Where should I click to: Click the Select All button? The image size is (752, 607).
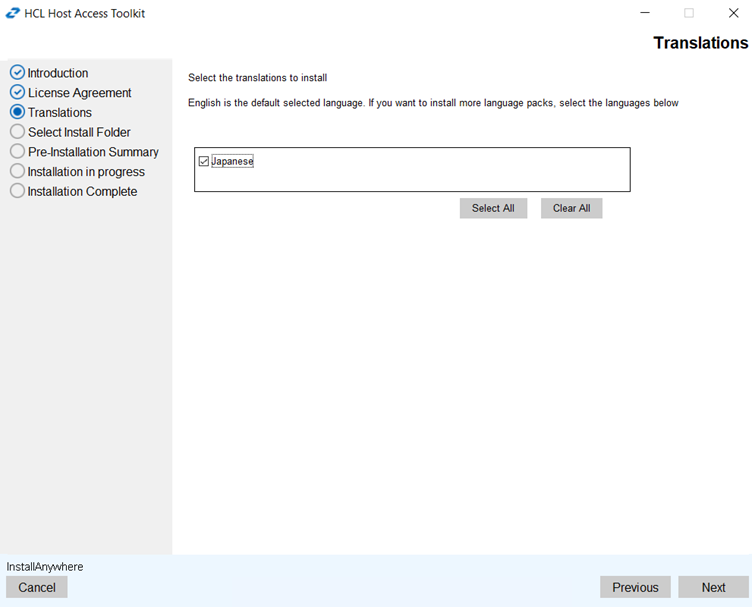tap(493, 208)
